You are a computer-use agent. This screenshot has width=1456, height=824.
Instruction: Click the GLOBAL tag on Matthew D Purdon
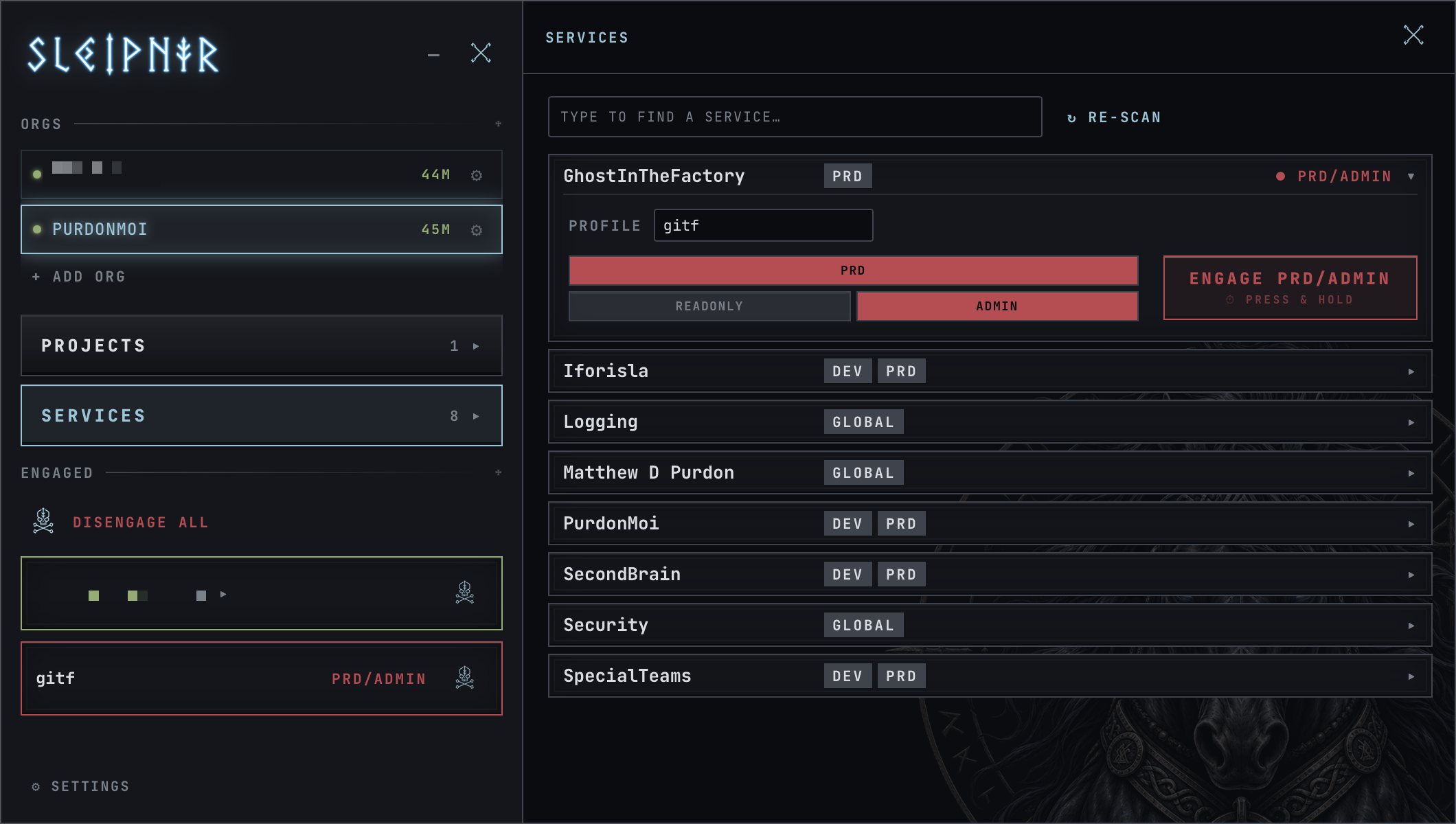pos(863,472)
